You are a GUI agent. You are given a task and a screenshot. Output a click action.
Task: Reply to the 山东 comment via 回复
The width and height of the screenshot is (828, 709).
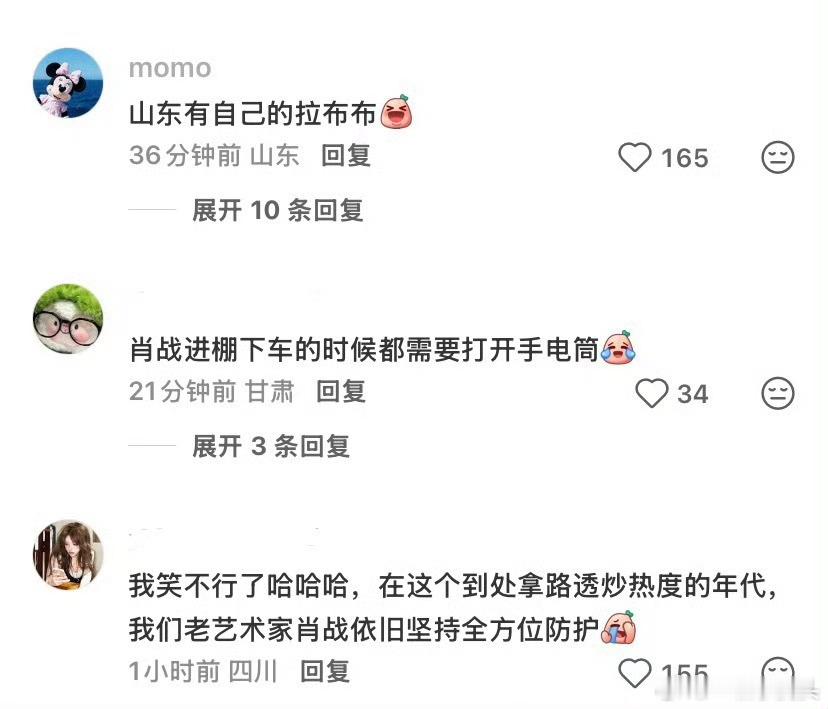coord(345,155)
